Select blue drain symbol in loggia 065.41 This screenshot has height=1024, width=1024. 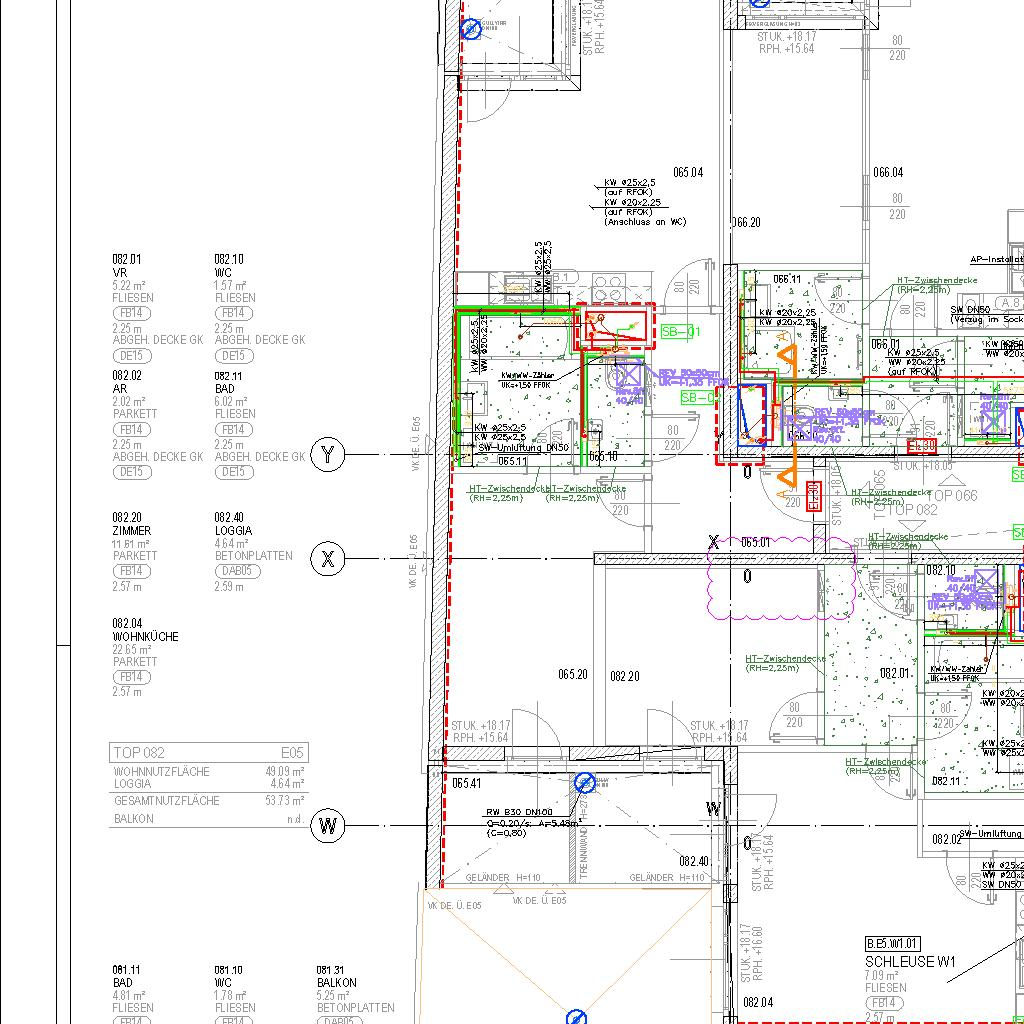pos(585,782)
